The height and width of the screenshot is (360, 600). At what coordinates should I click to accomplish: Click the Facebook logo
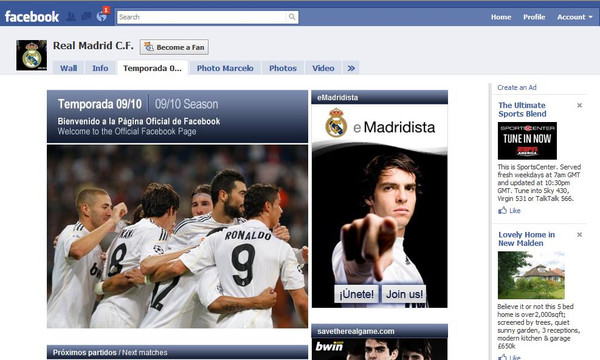(32, 16)
